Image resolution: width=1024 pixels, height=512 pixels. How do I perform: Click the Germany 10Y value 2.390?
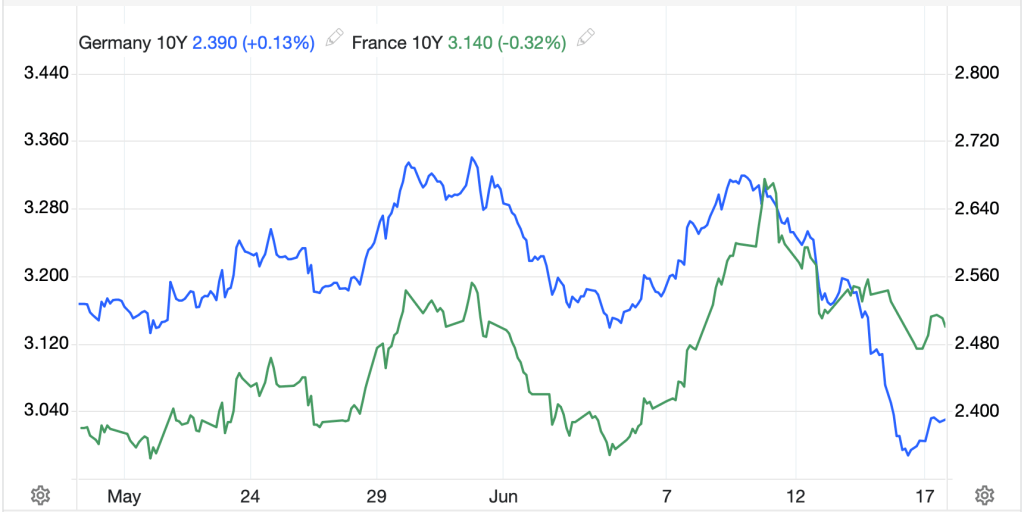(215, 42)
